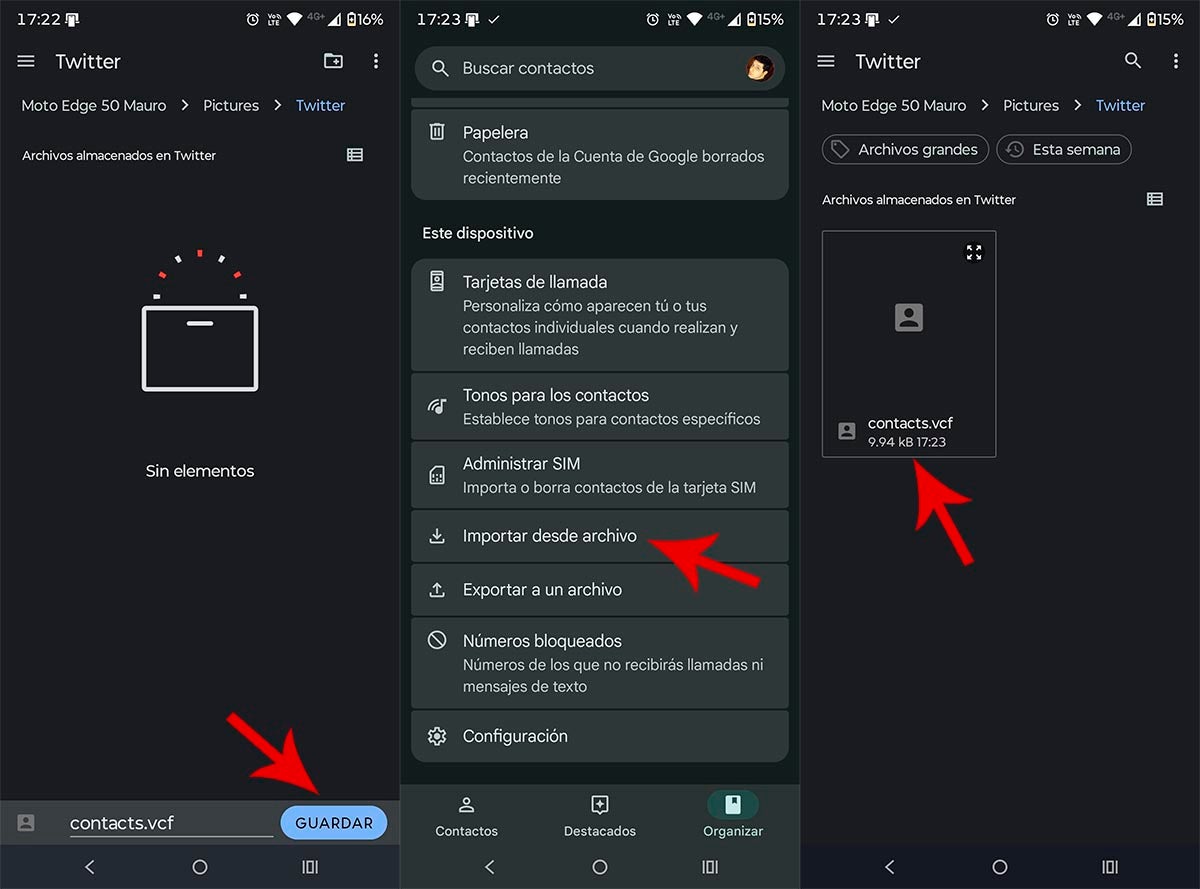The width and height of the screenshot is (1200, 889).
Task: Edit the contacts.vcf filename field
Action: click(x=171, y=823)
